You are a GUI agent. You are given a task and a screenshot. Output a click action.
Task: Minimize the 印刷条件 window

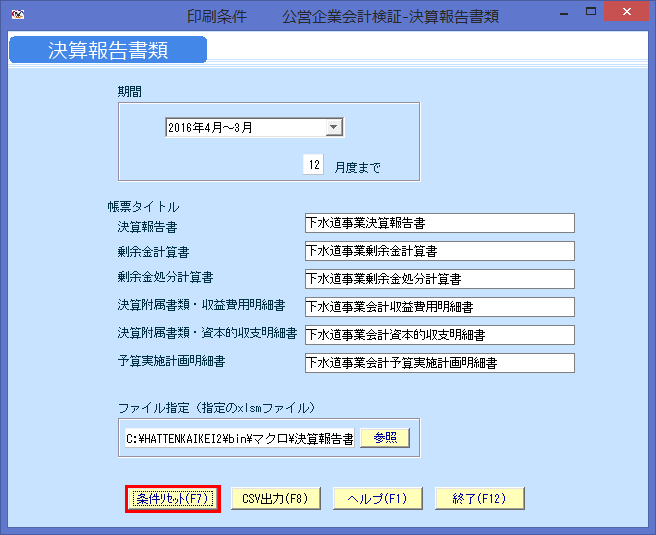click(x=564, y=13)
